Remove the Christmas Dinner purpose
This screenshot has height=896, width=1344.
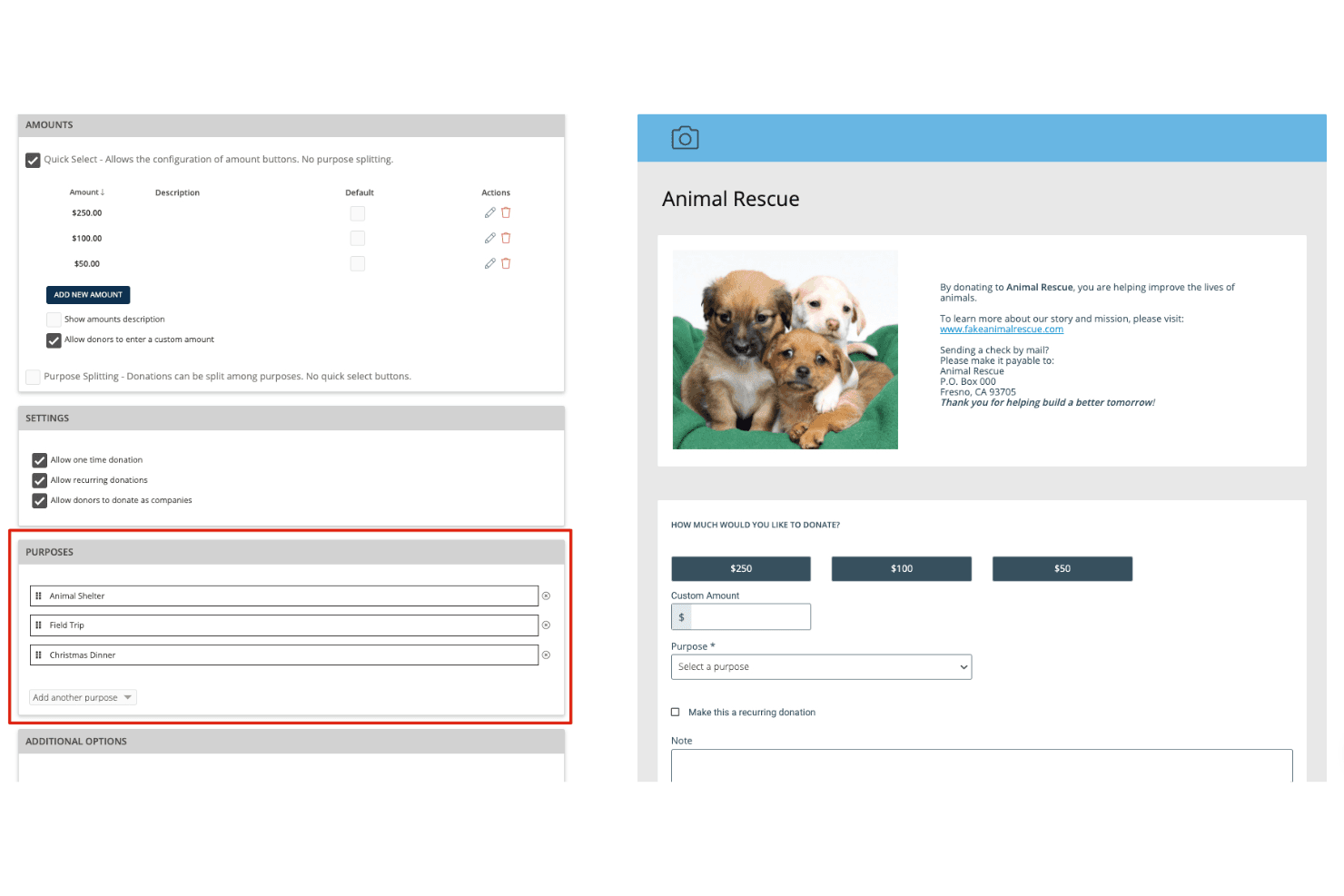[x=546, y=655]
